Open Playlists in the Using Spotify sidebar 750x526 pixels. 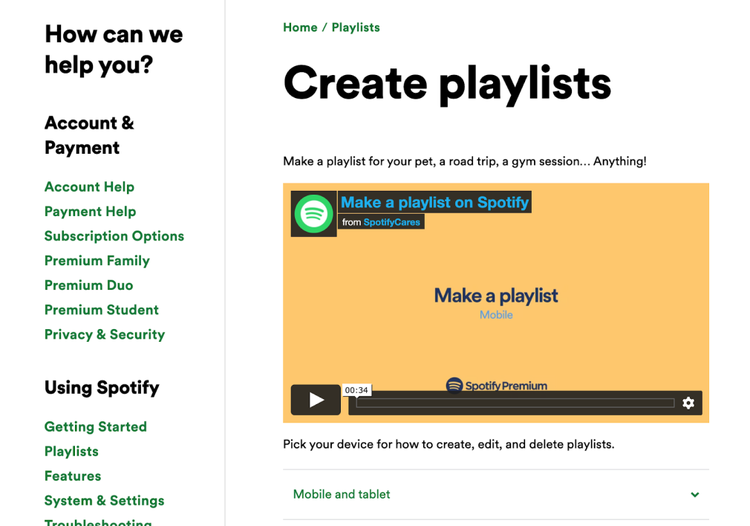(72, 451)
